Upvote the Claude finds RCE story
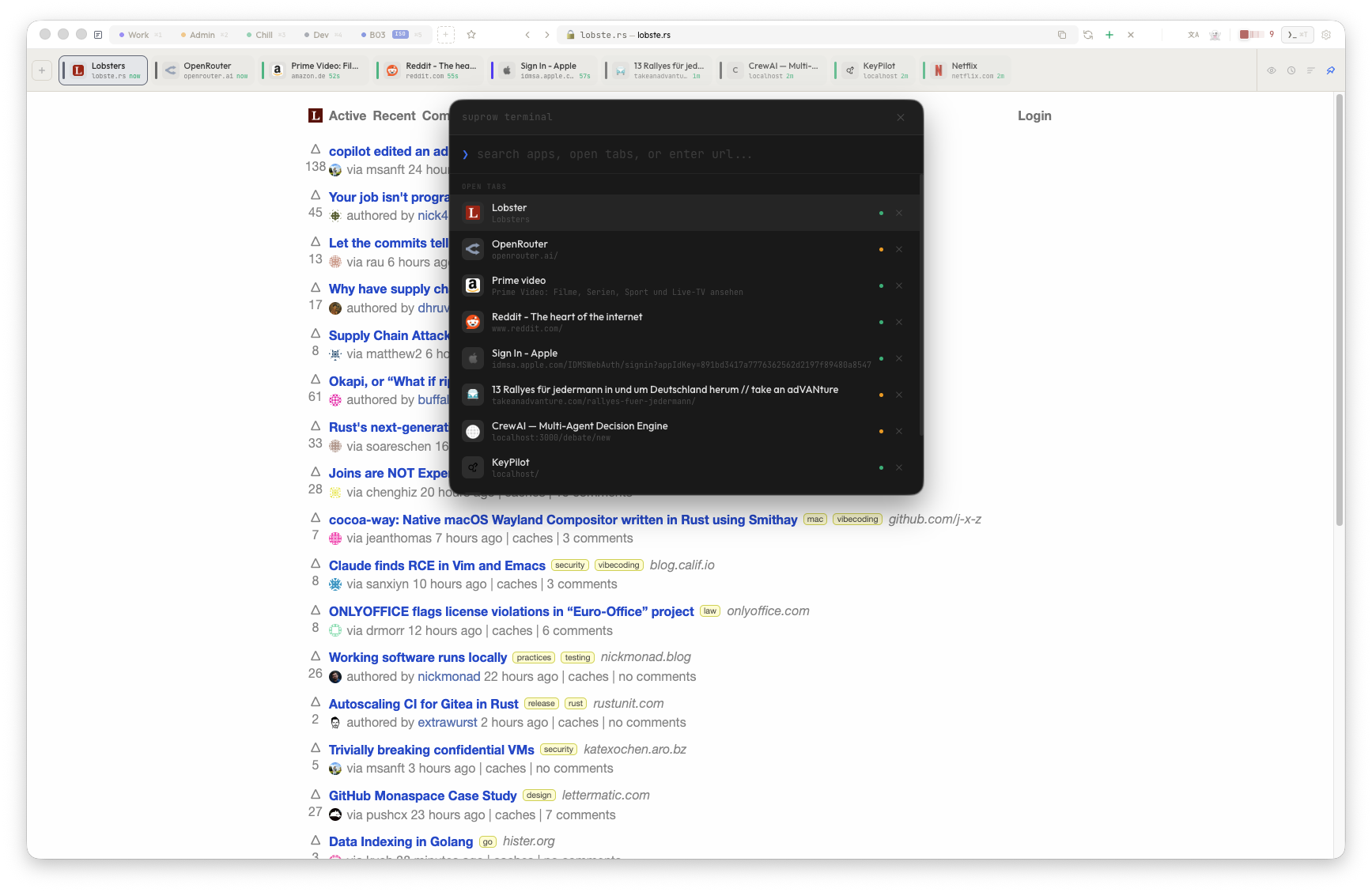This screenshot has width=1372, height=892. click(316, 564)
